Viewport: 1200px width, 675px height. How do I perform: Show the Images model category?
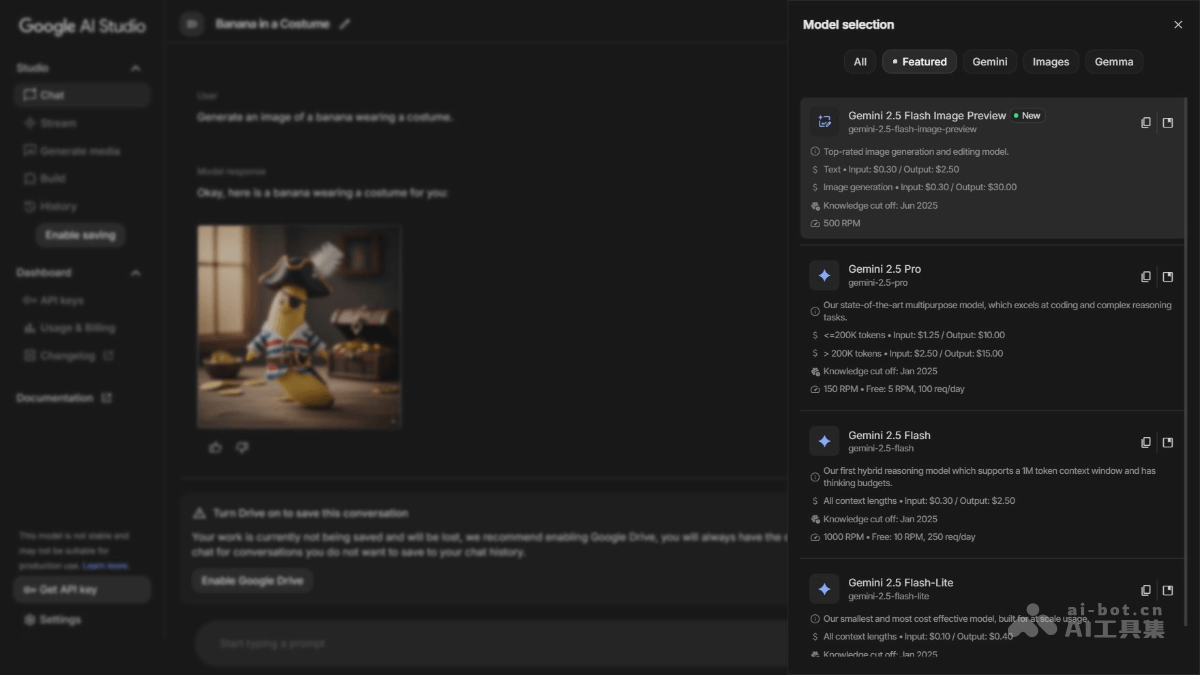click(1050, 61)
